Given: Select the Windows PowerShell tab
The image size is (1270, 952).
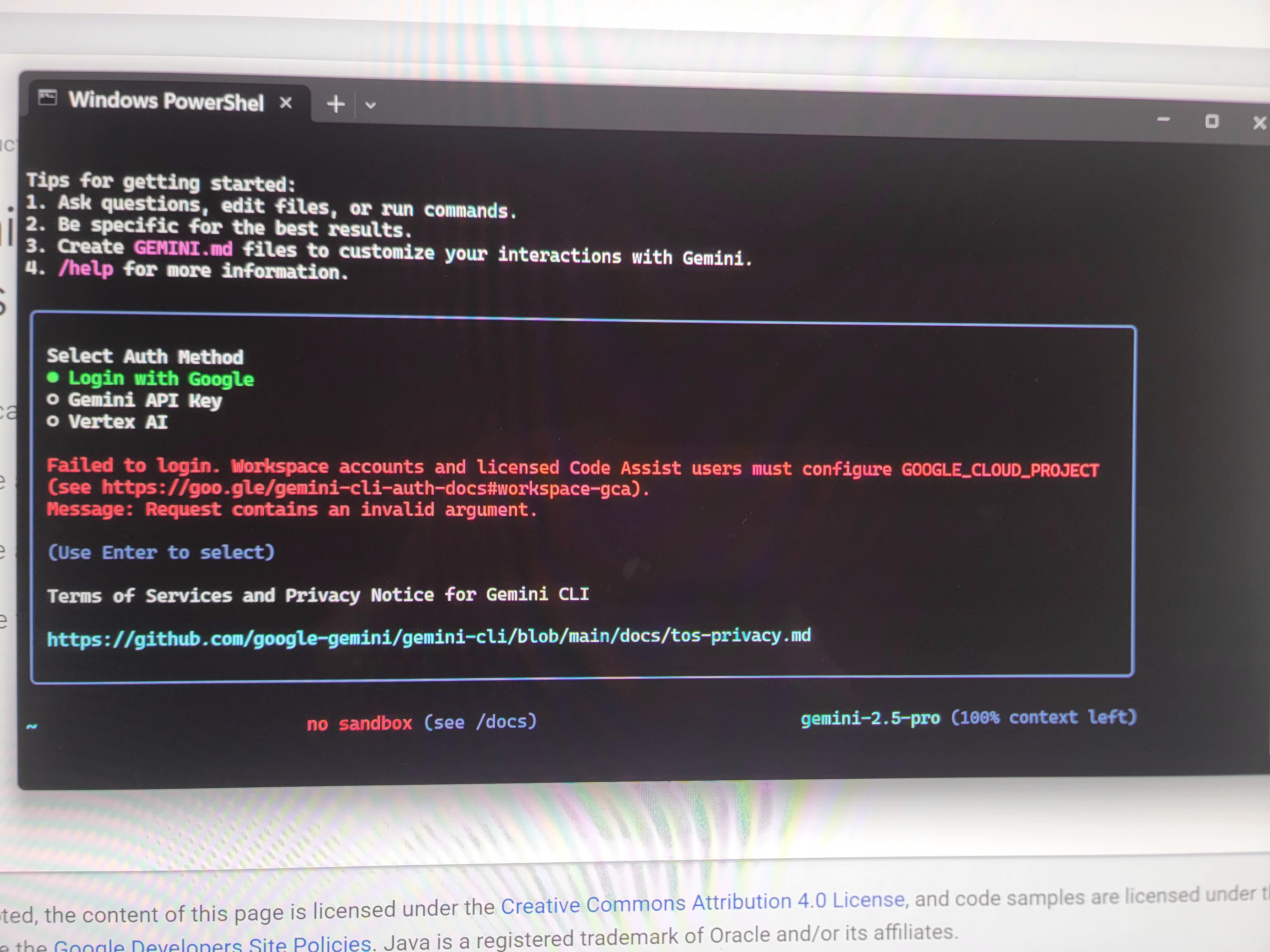Looking at the screenshot, I should 166,102.
